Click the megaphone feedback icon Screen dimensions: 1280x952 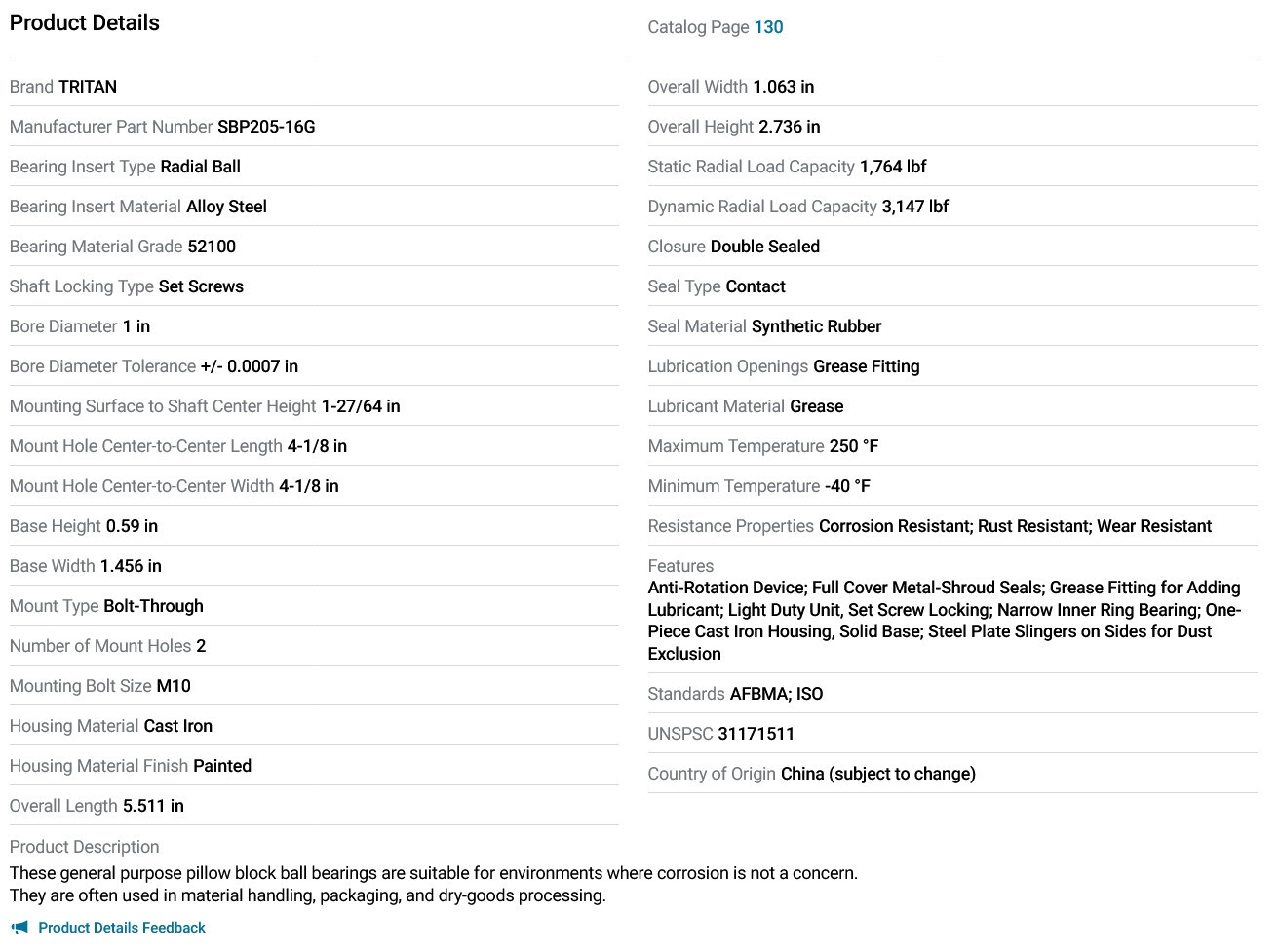(x=19, y=928)
